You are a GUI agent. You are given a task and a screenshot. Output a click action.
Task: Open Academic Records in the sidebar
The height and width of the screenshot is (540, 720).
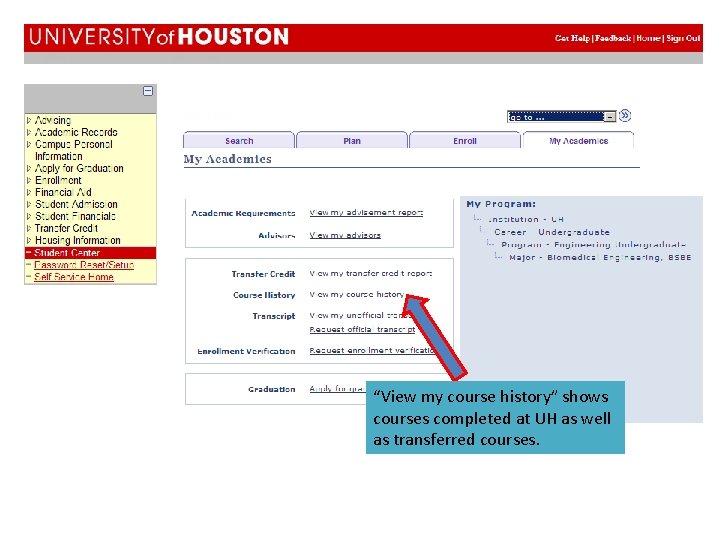(76, 132)
